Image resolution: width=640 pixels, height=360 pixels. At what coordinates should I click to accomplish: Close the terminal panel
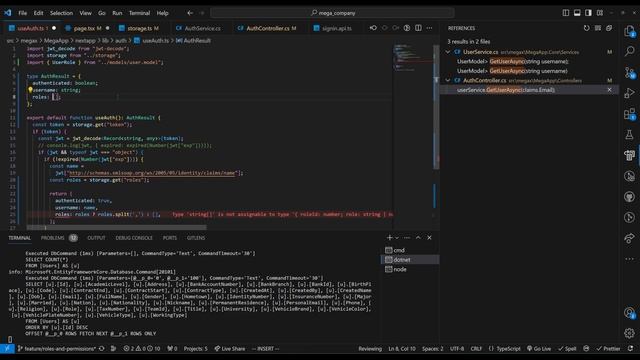pos(429,238)
